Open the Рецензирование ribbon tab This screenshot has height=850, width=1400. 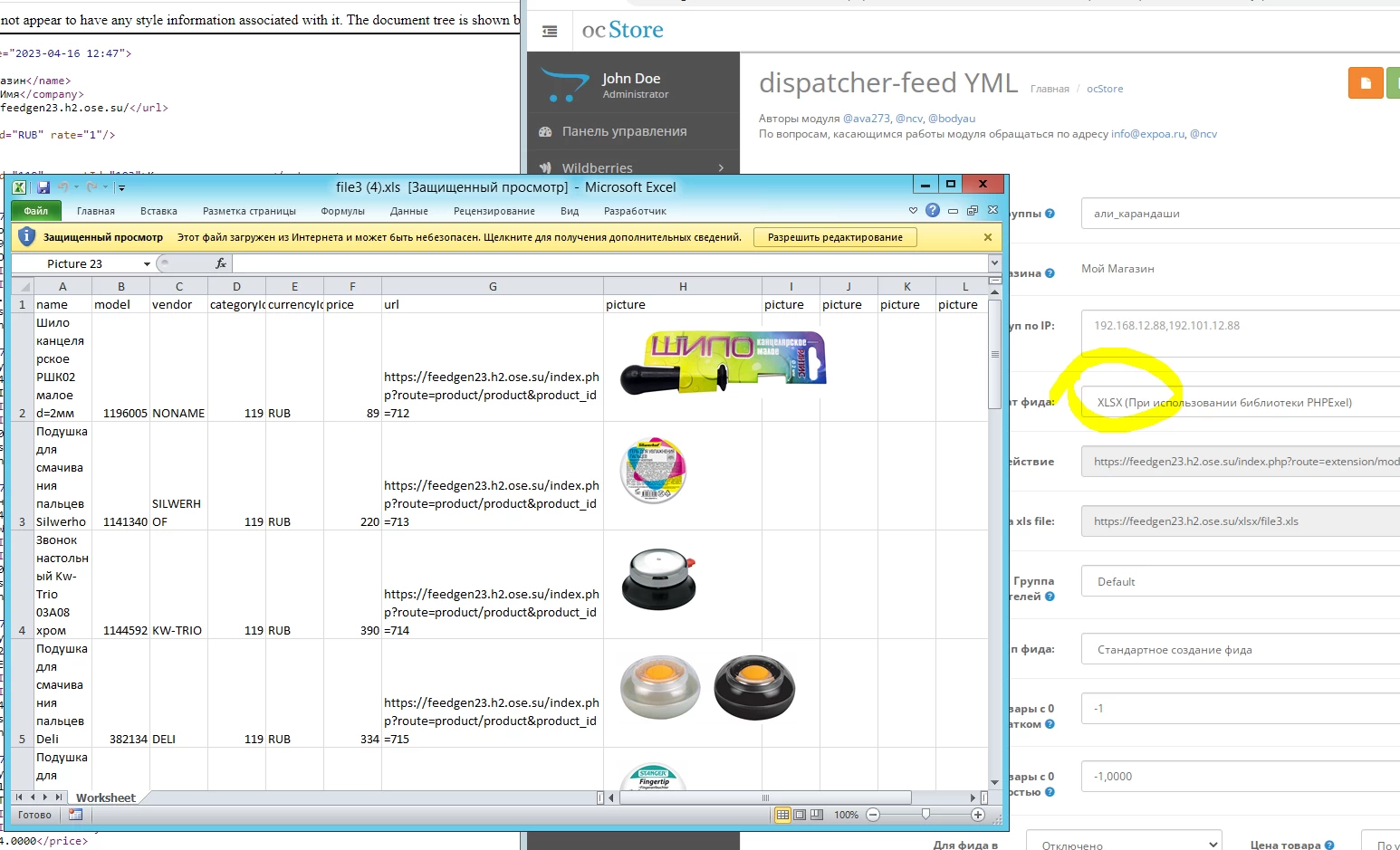click(x=494, y=211)
